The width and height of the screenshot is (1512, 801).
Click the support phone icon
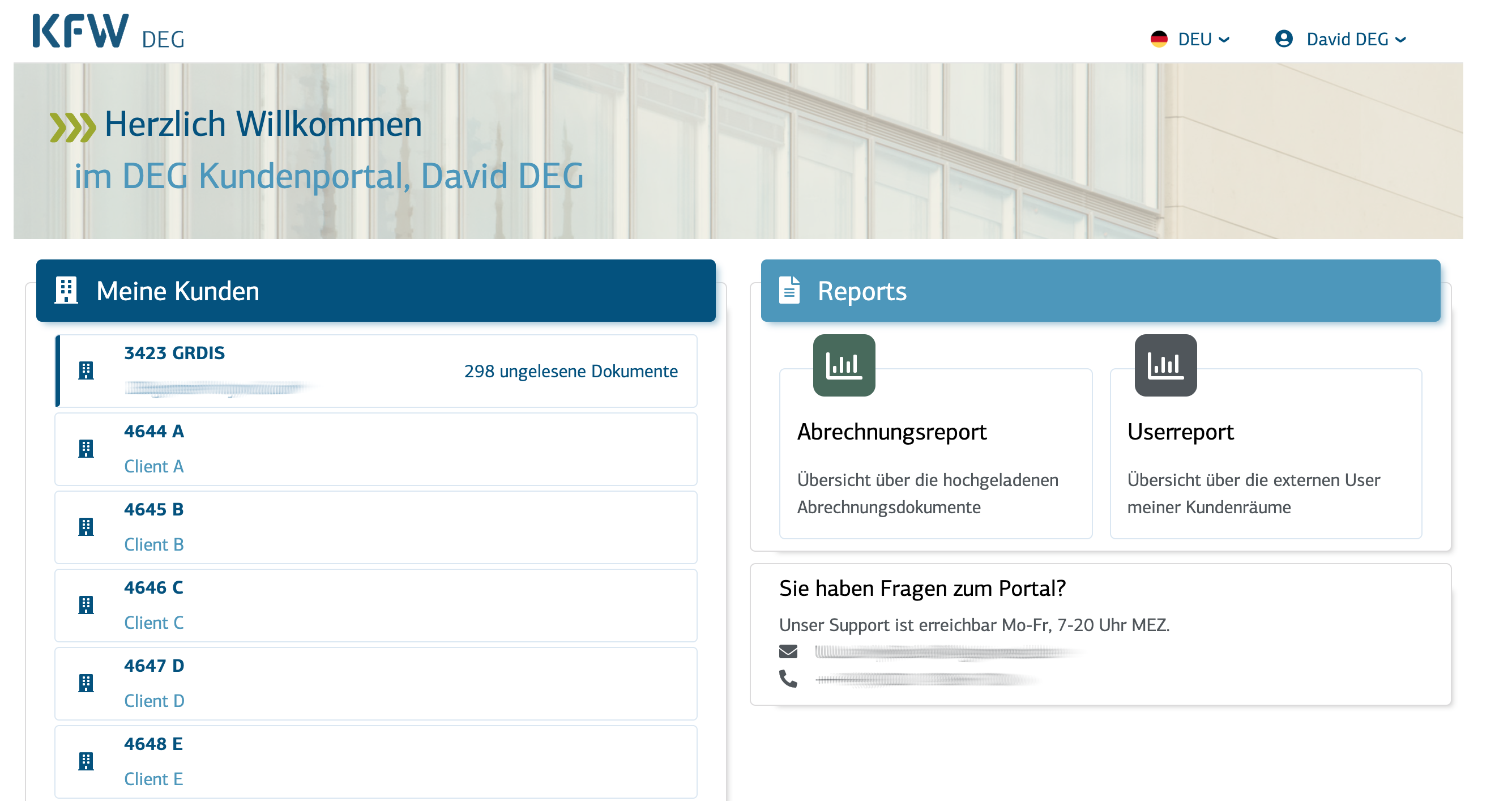(788, 679)
